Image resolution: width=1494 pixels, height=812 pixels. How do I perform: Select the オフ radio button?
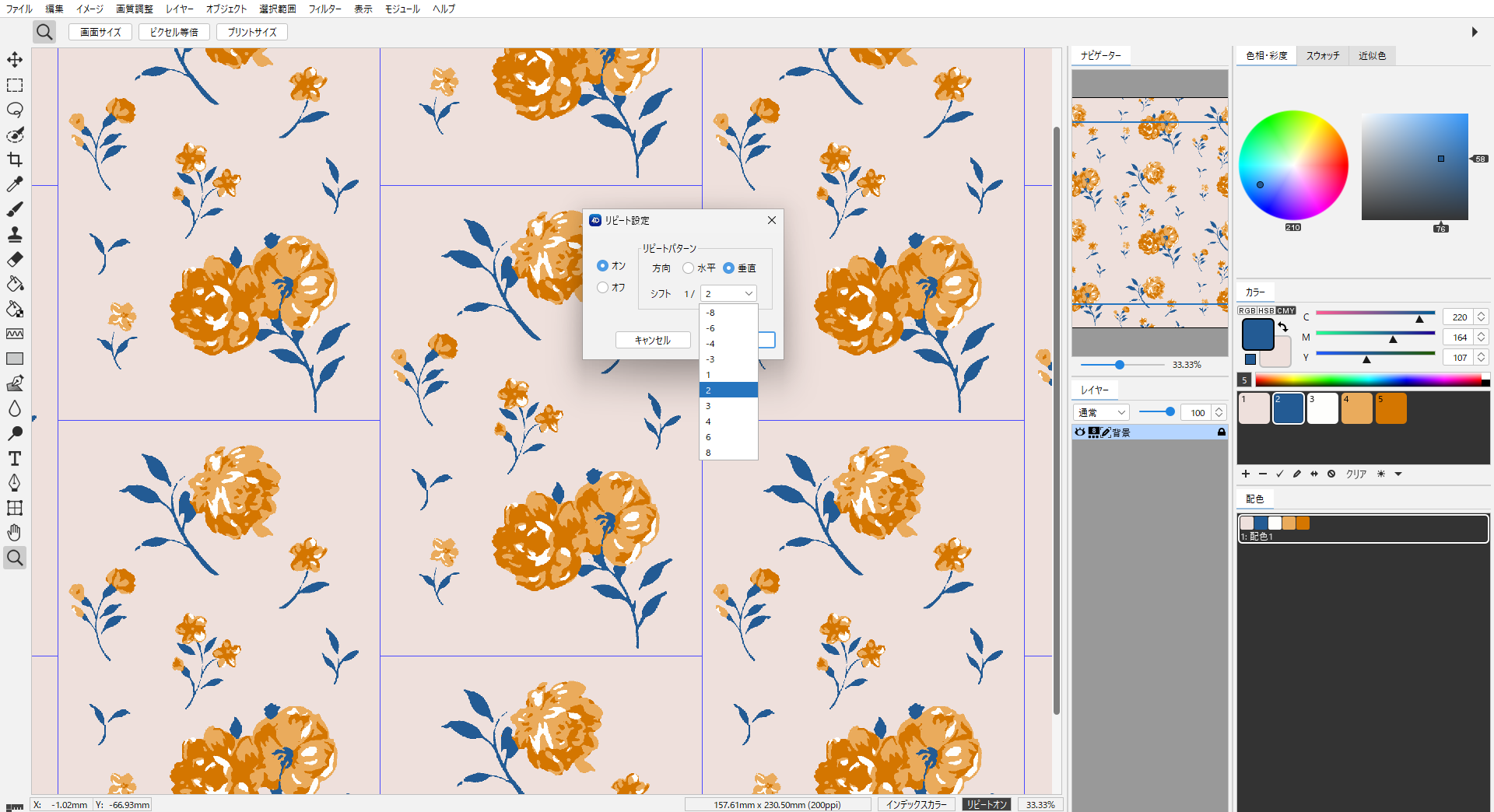pyautogui.click(x=602, y=287)
